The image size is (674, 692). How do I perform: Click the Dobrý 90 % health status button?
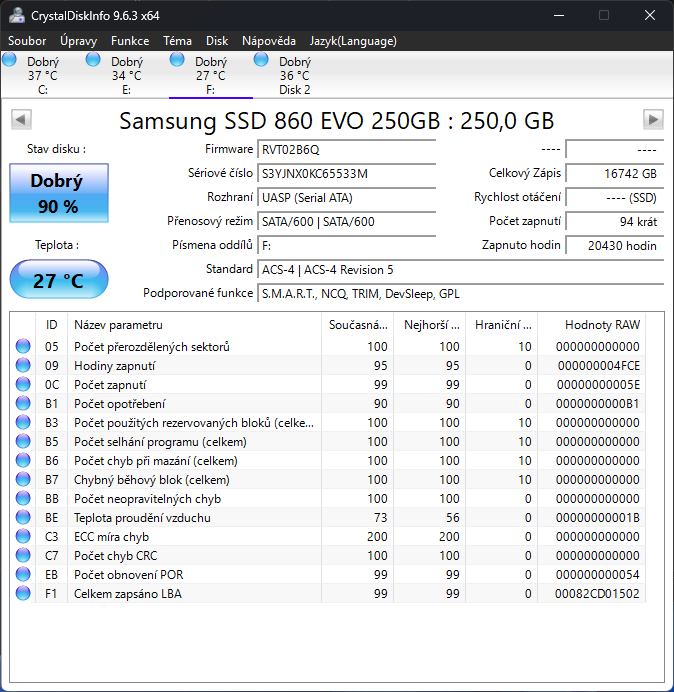(59, 193)
